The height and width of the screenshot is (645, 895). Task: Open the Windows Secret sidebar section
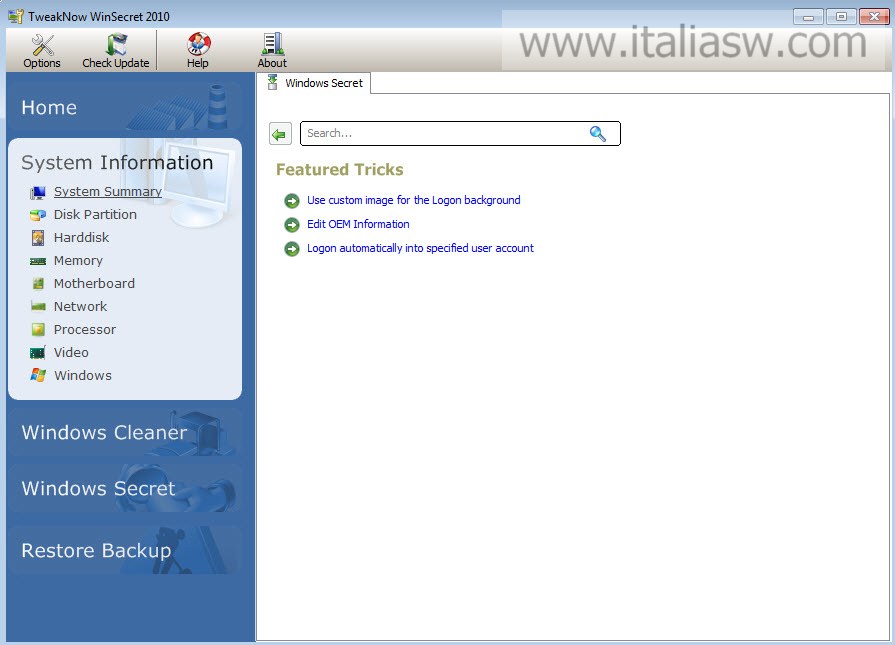tap(124, 488)
